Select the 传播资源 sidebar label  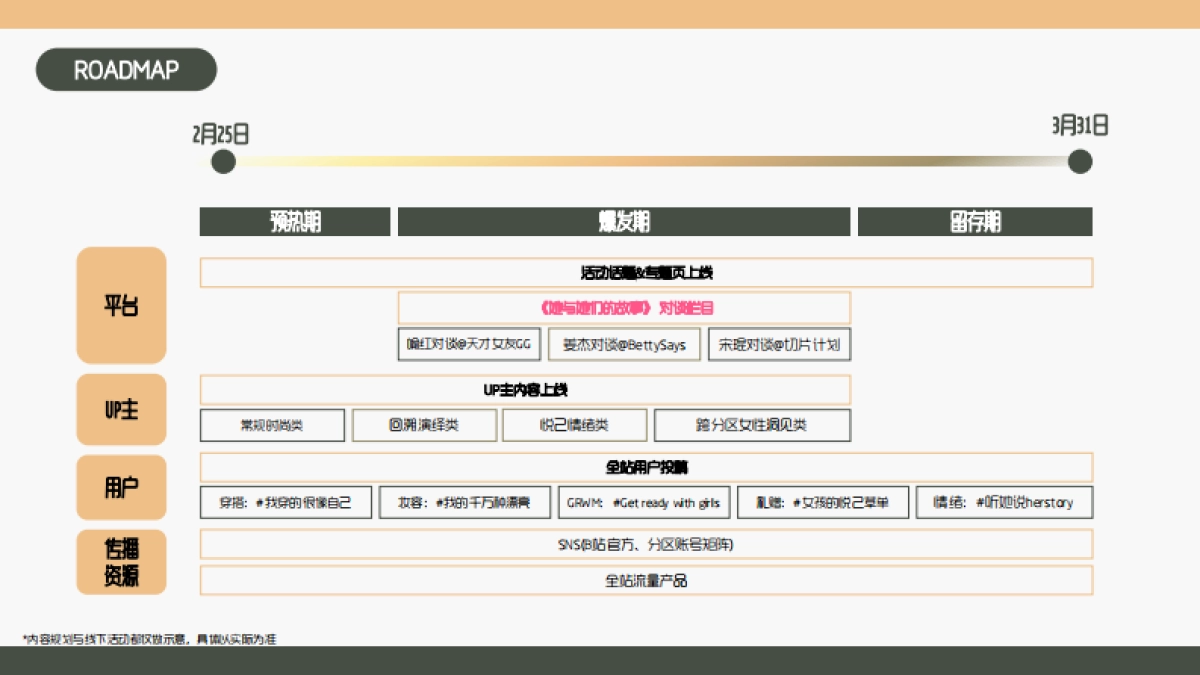coord(121,560)
